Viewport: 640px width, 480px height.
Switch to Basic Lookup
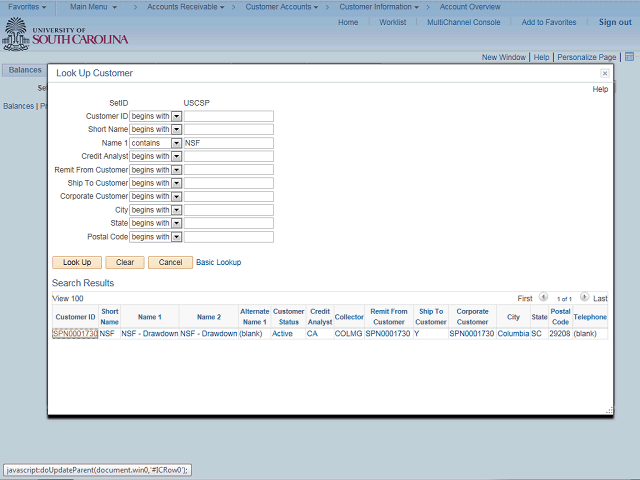coord(218,262)
